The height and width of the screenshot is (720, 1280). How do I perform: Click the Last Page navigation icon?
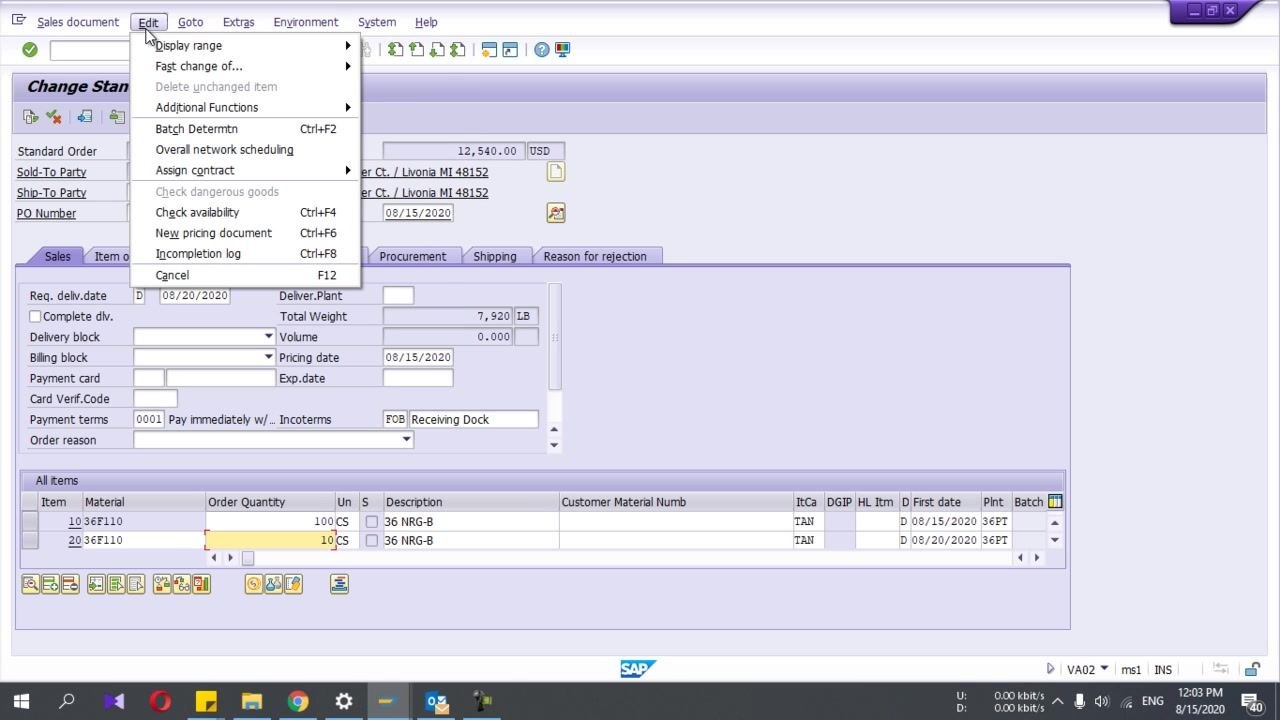pyautogui.click(x=458, y=49)
